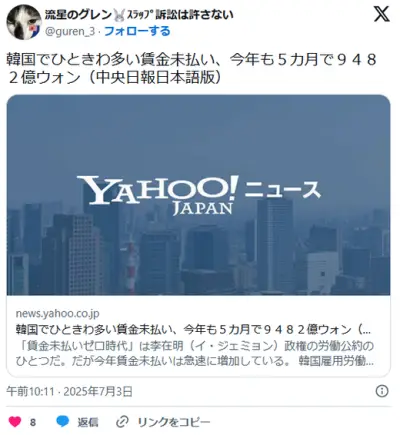Click the article description snippet text
Viewport: 400px width, 435px height.
click(195, 353)
